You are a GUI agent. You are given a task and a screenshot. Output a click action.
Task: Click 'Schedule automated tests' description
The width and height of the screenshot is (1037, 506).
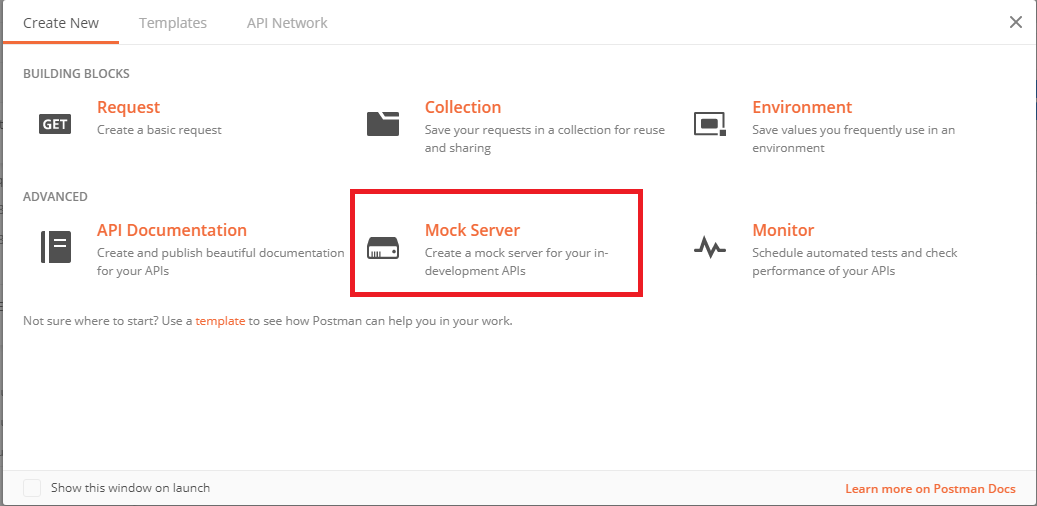855,262
